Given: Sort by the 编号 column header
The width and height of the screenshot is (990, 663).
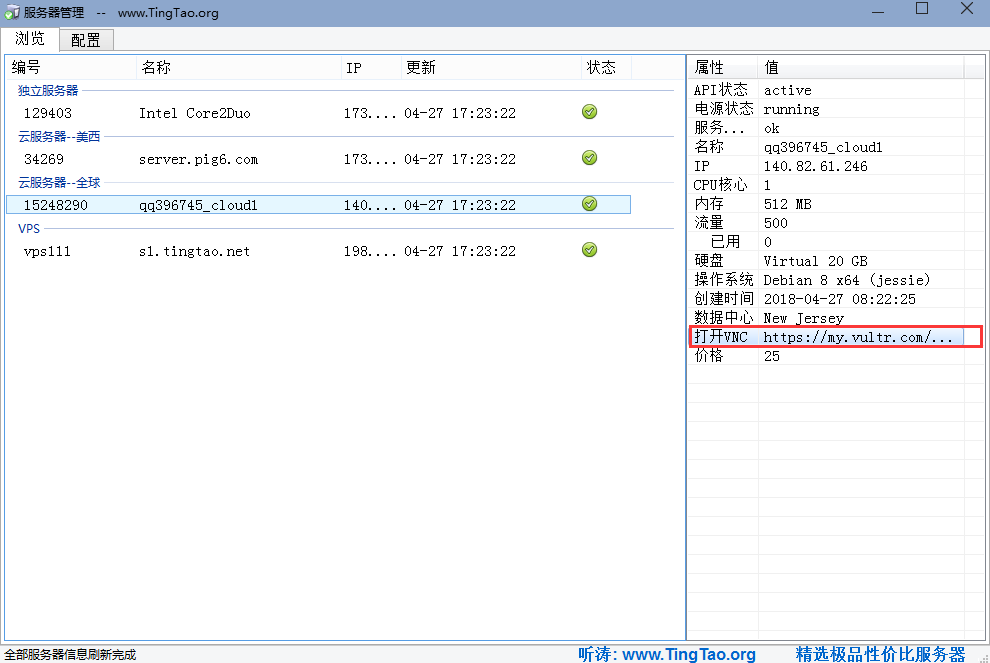Looking at the screenshot, I should click(x=71, y=68).
